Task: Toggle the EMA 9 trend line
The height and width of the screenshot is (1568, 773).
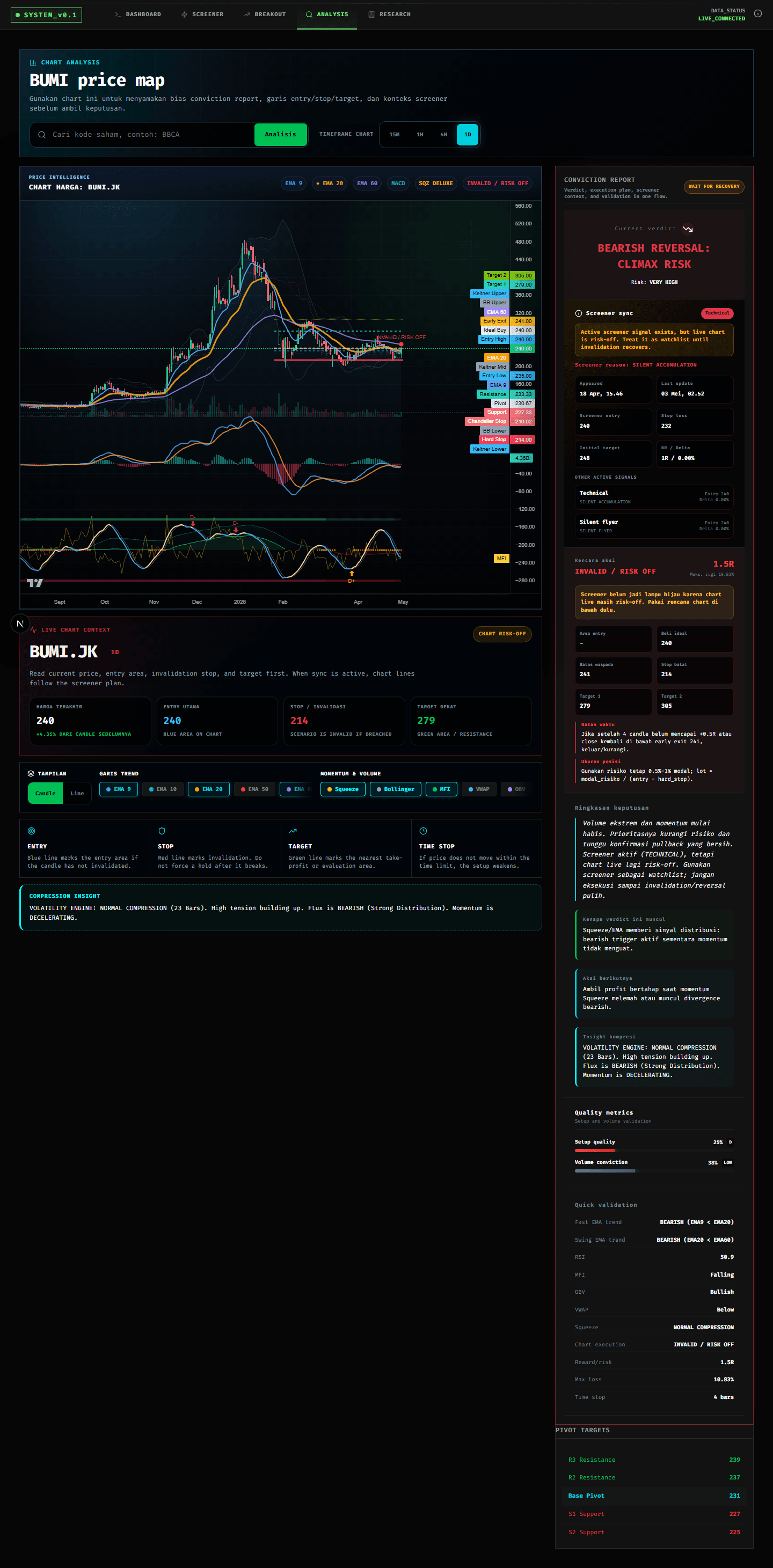Action: tap(119, 789)
